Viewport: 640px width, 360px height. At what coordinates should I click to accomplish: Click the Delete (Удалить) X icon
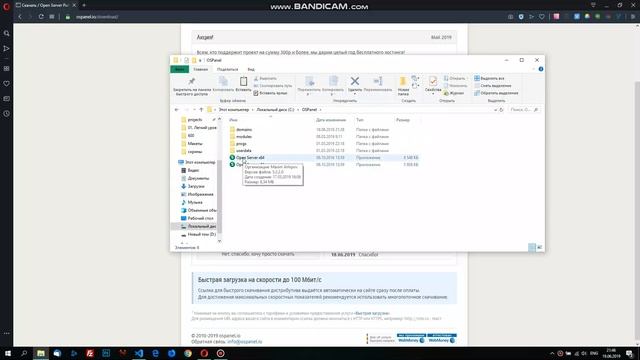pos(355,81)
